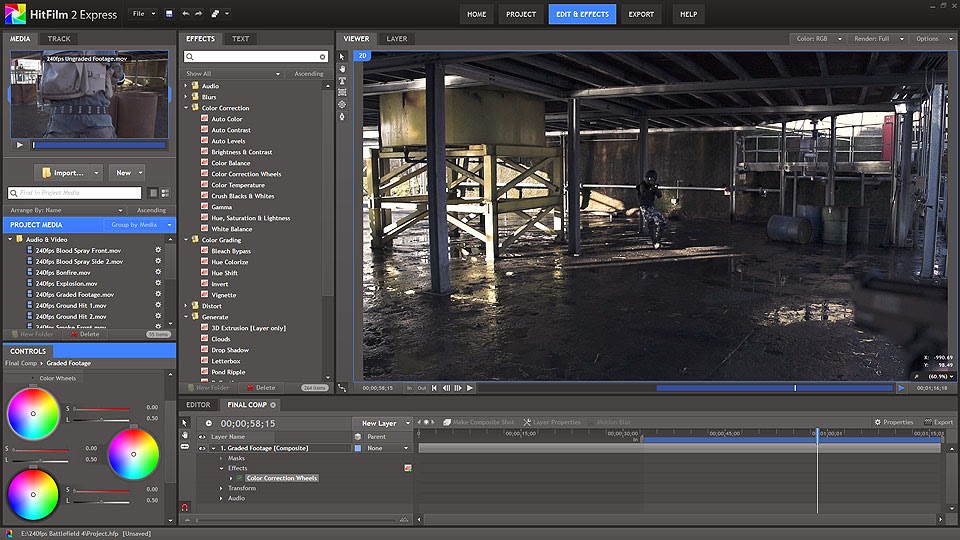Click the top-left color wheel
This screenshot has width=960, height=540.
point(33,413)
